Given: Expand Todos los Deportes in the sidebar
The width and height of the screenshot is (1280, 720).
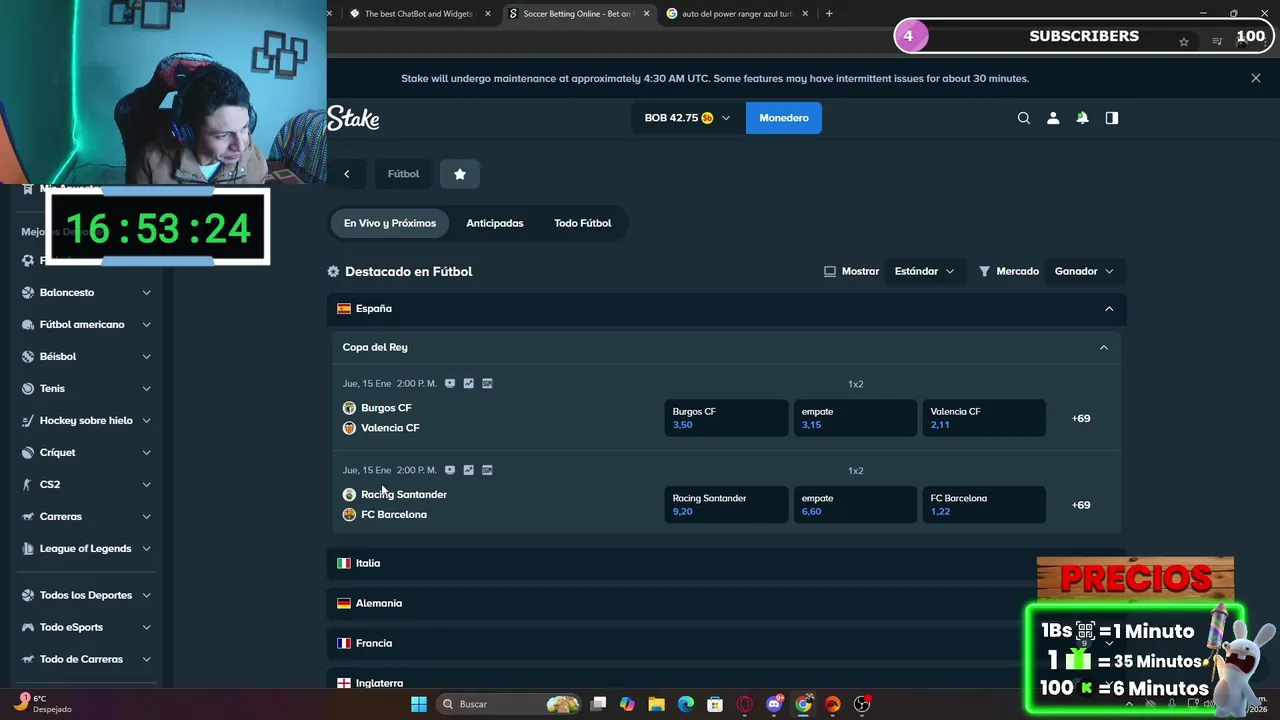Looking at the screenshot, I should click(146, 595).
